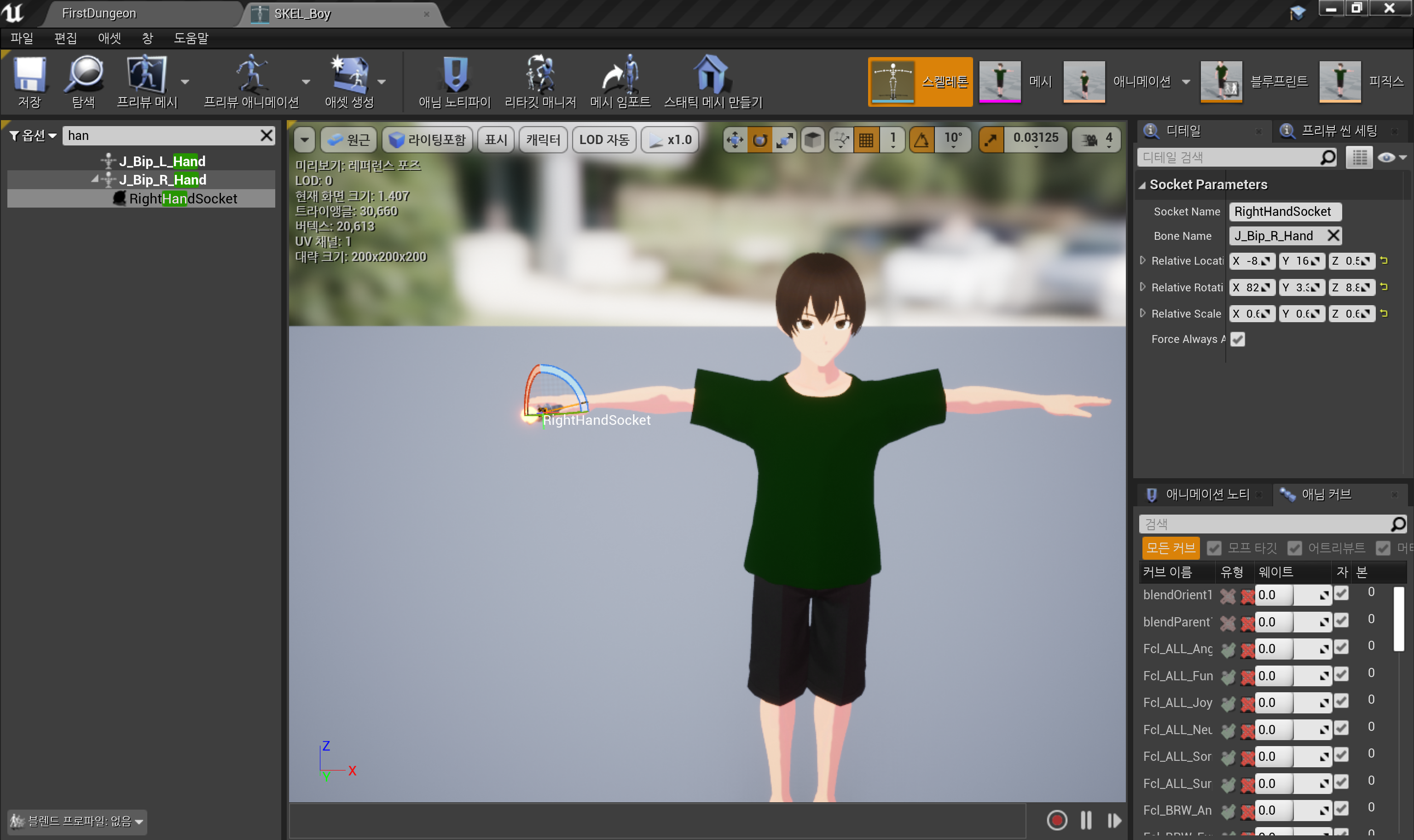Toggle the world/local coordinate cube icon
Screen dimensions: 1414x840
813,140
